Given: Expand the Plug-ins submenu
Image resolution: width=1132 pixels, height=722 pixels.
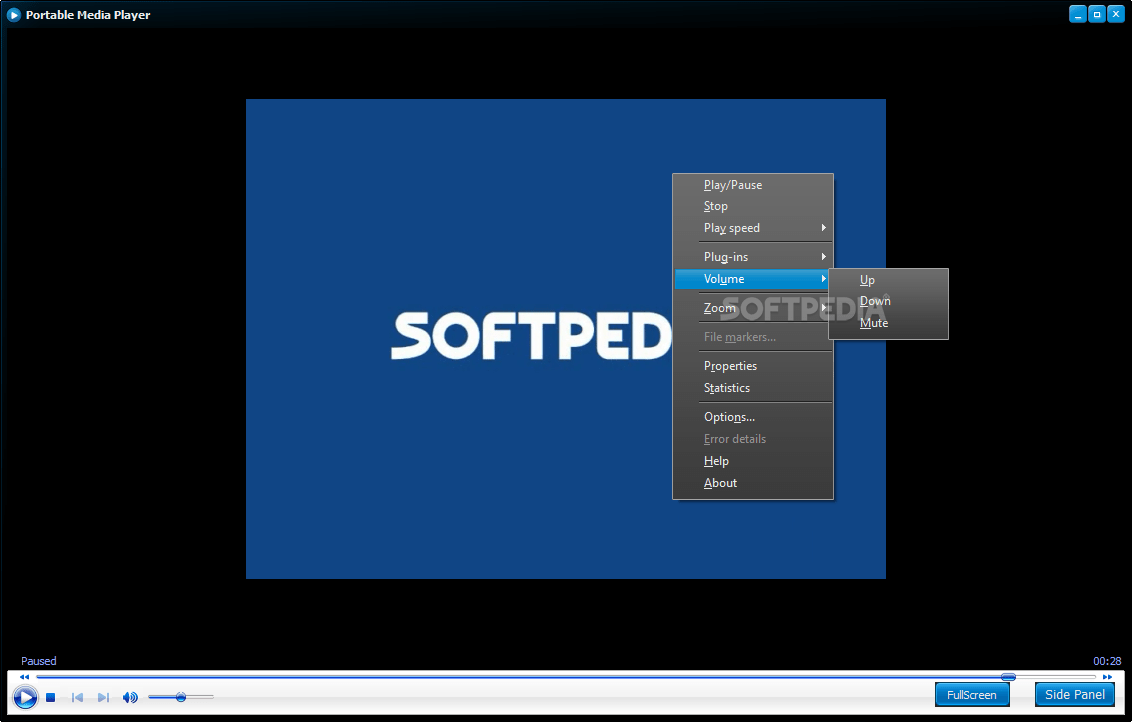Looking at the screenshot, I should (x=753, y=257).
